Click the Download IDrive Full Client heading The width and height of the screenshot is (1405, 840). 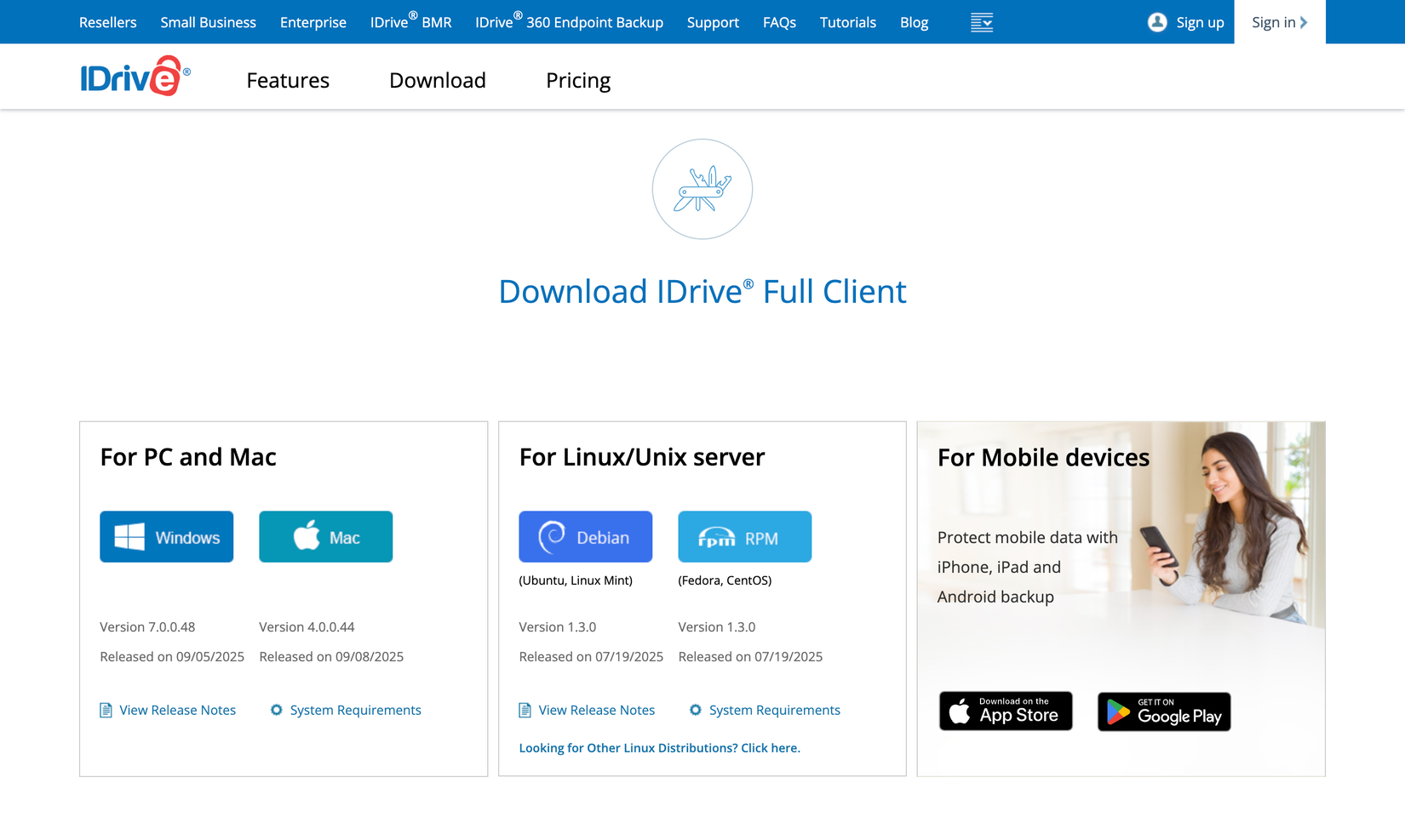click(x=702, y=291)
